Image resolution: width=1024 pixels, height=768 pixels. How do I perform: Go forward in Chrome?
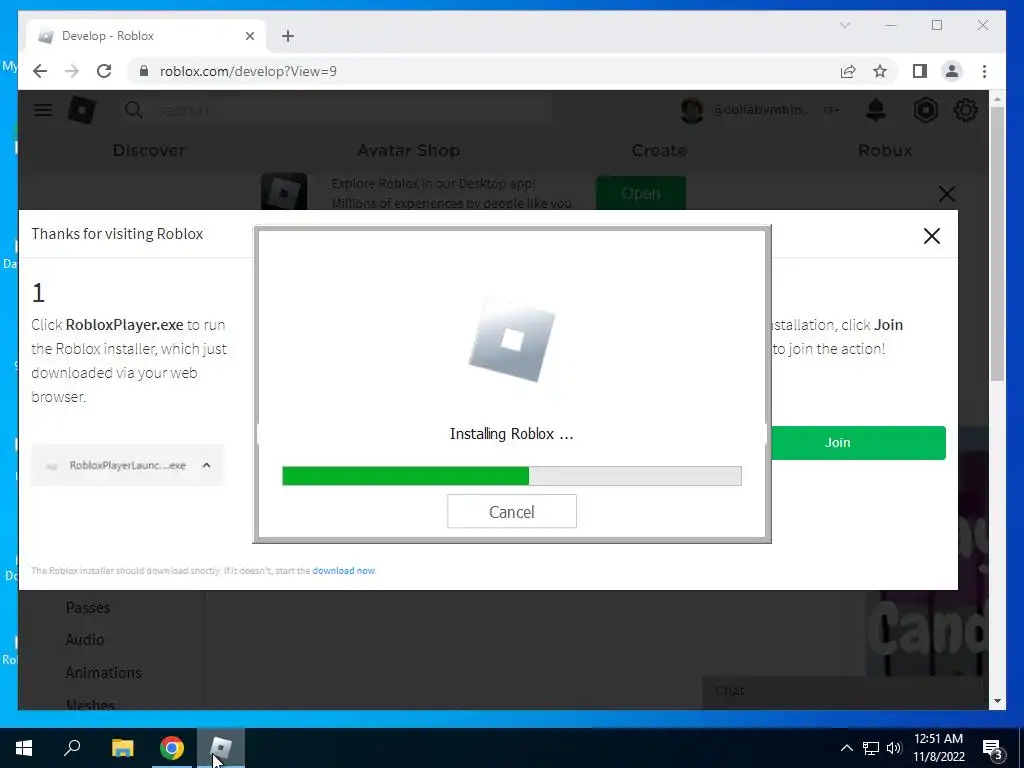click(72, 71)
